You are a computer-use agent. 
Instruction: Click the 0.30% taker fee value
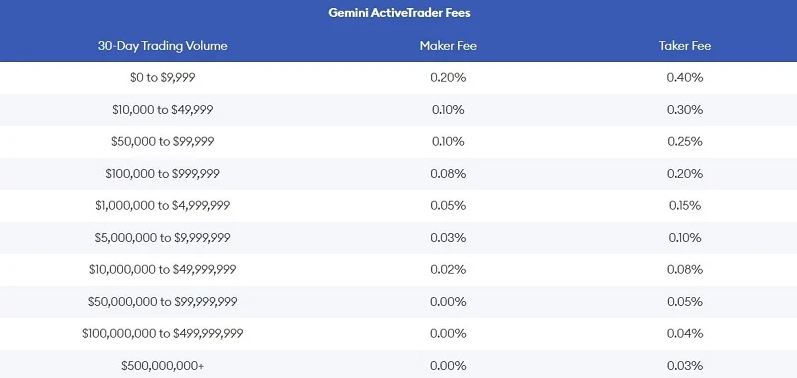tap(685, 110)
